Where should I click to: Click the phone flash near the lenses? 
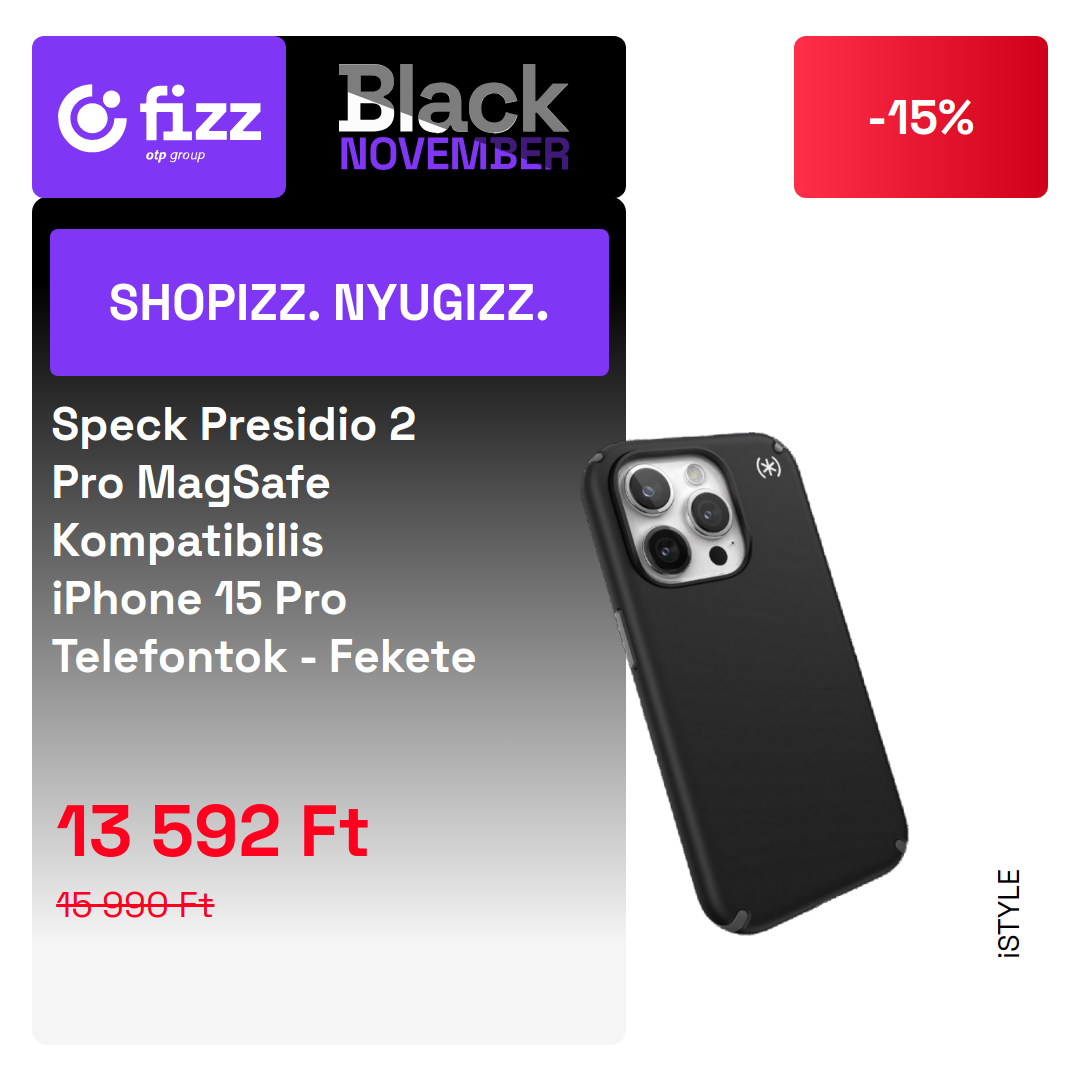[696, 474]
